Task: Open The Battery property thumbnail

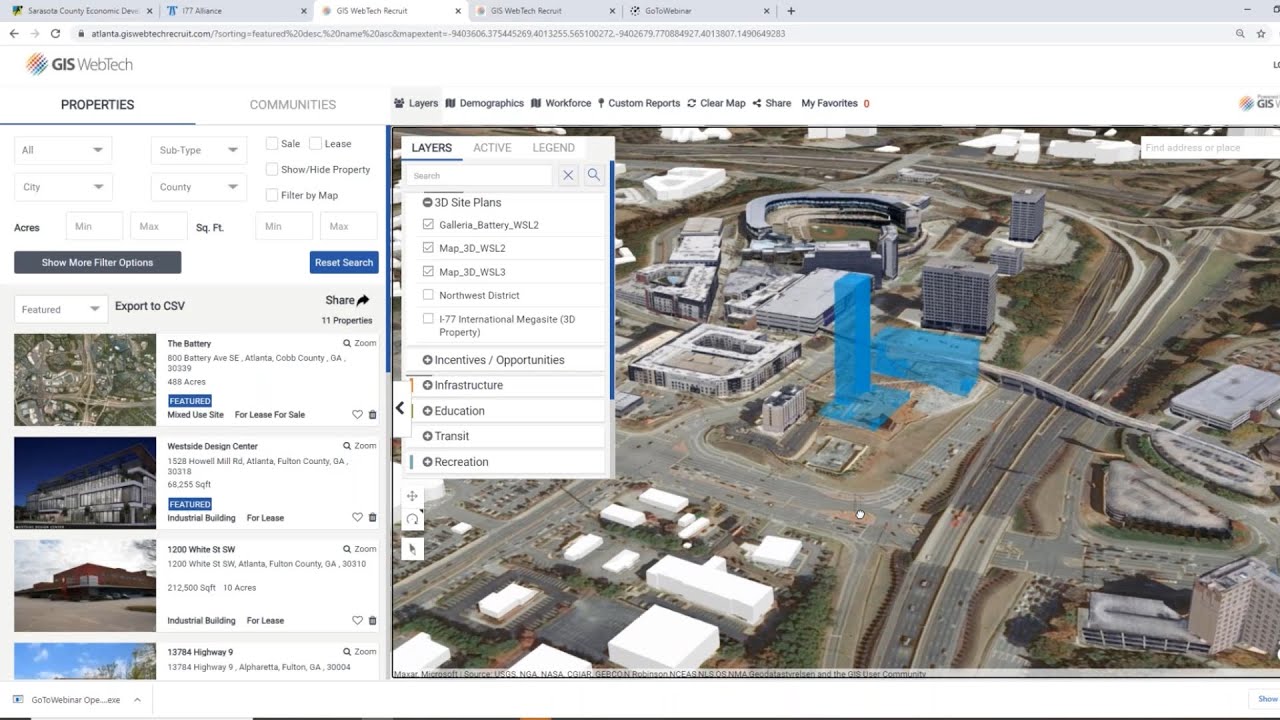Action: [x=85, y=380]
